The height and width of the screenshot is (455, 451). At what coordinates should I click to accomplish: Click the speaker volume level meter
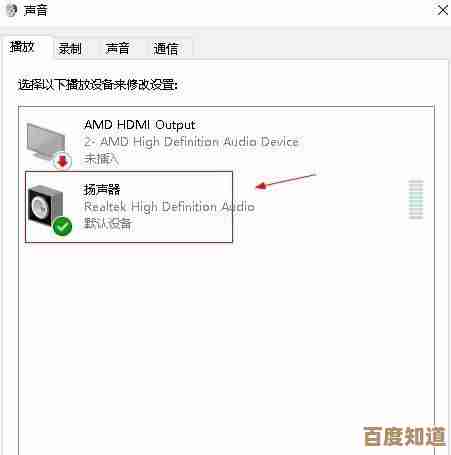coord(416,199)
